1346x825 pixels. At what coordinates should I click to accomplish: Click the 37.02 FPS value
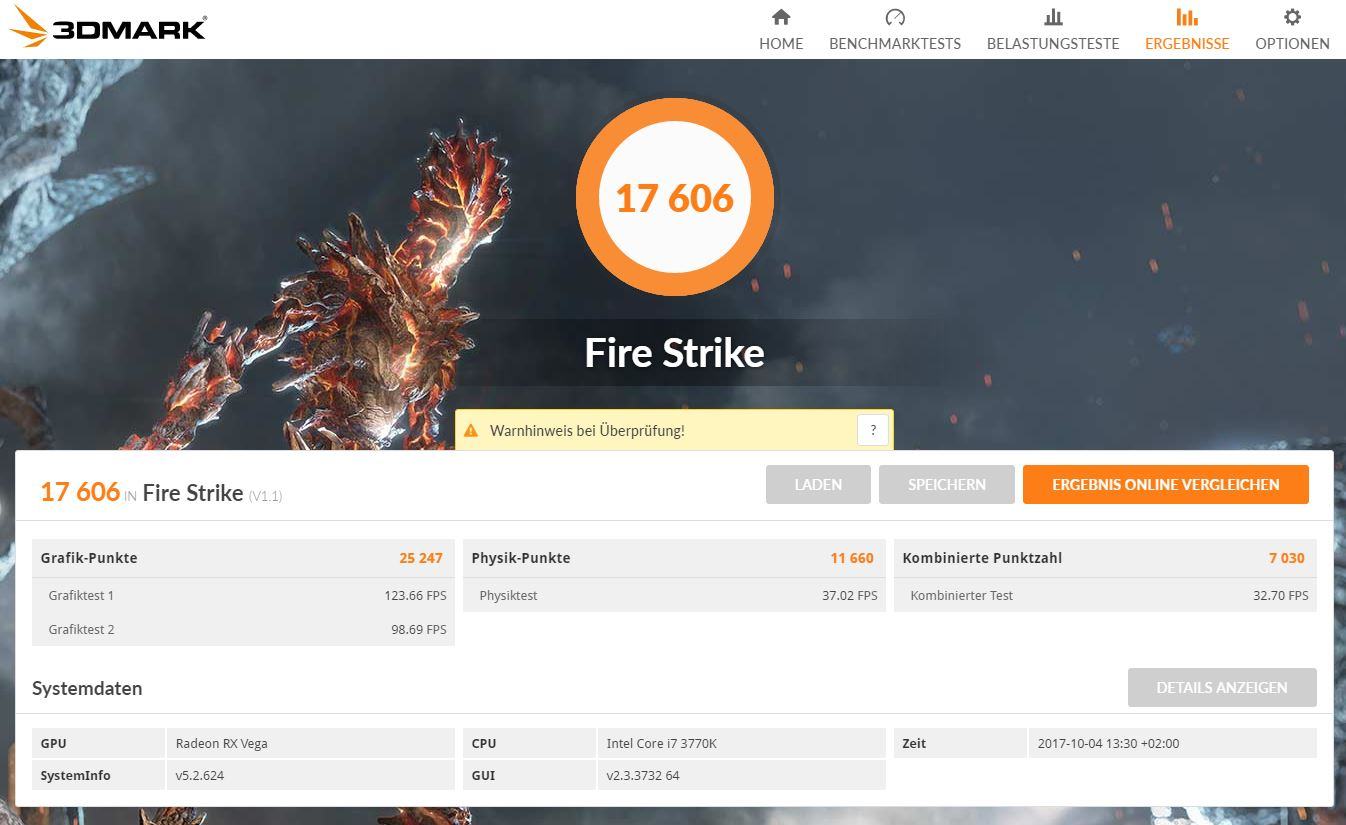(850, 595)
